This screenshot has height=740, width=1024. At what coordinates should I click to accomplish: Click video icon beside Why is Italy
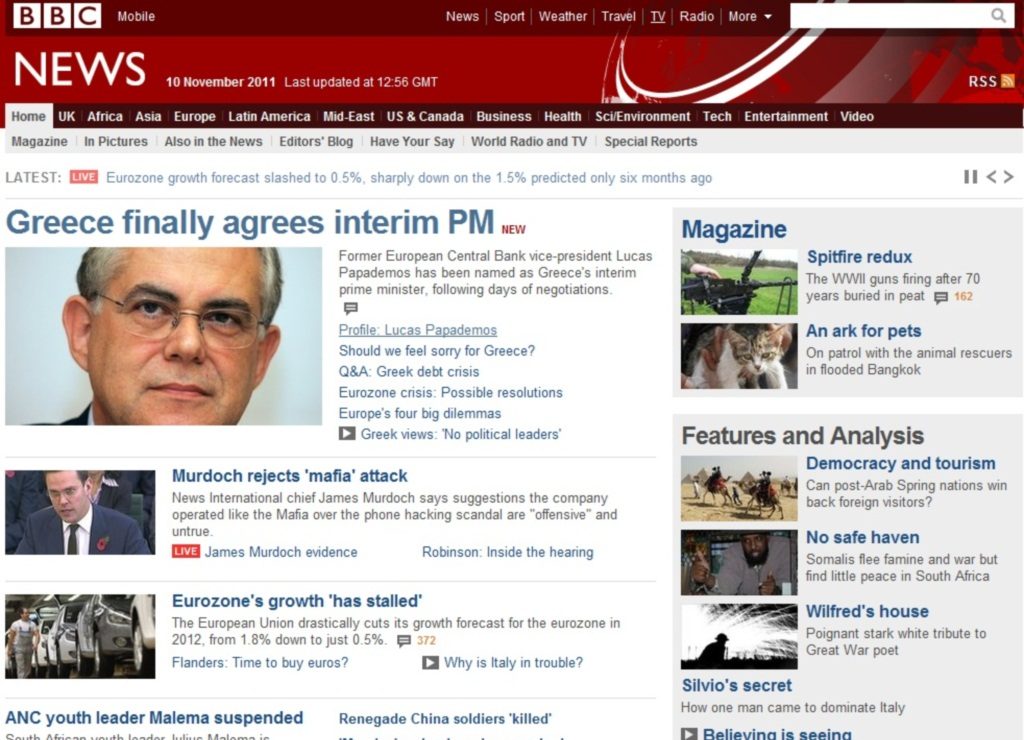430,662
